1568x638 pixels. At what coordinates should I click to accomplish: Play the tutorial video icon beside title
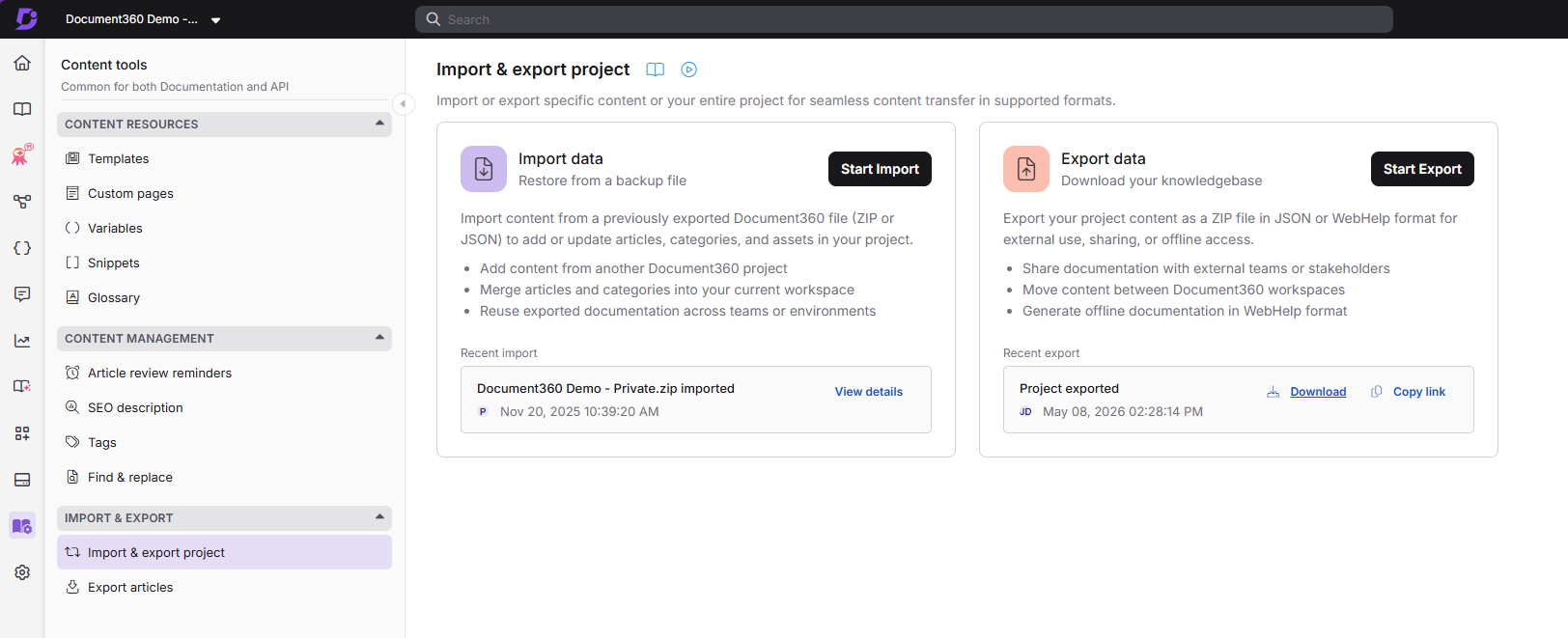tap(688, 69)
